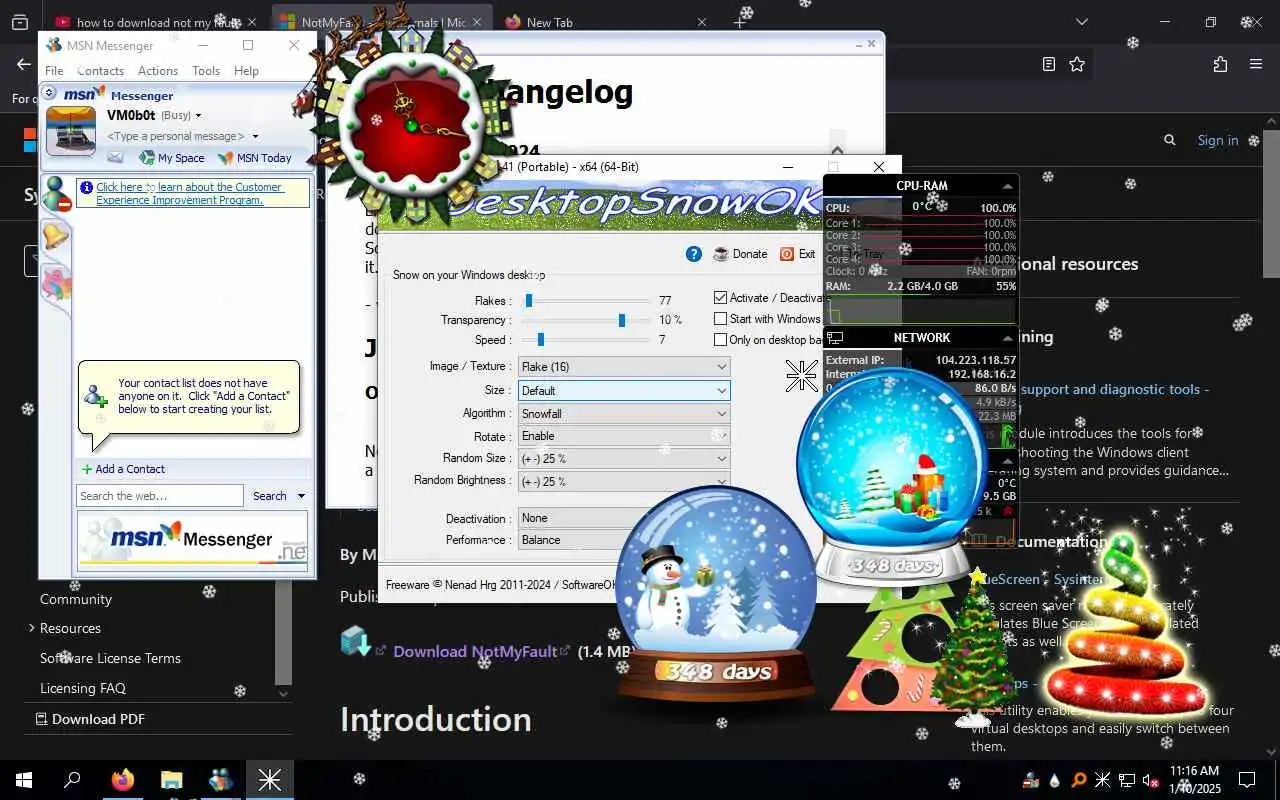Image resolution: width=1280 pixels, height=800 pixels.
Task: Open the Search dropdown arrow in Messenger
Action: tap(301, 496)
